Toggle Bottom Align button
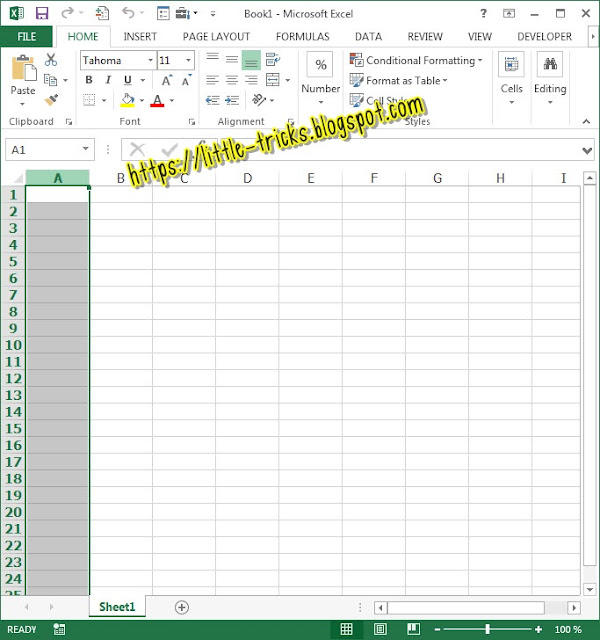Viewport: 600px width, 640px height. pos(251,60)
